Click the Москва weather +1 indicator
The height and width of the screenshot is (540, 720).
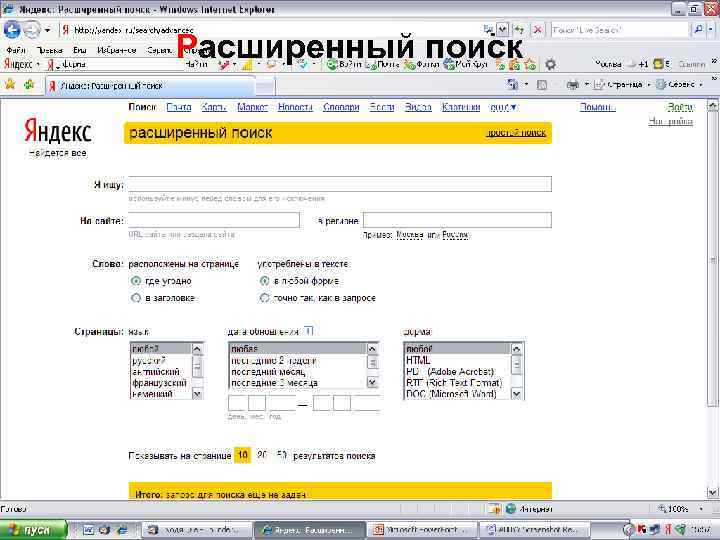pos(622,64)
